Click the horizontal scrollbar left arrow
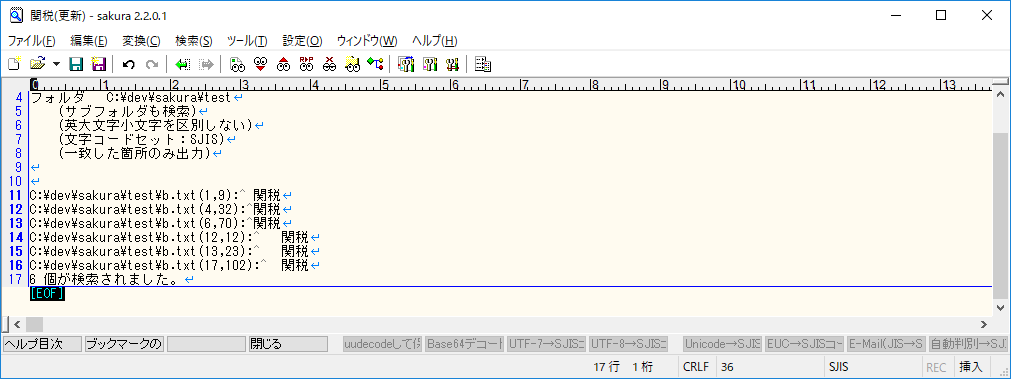The width and height of the screenshot is (1011, 379). click(x=17, y=324)
